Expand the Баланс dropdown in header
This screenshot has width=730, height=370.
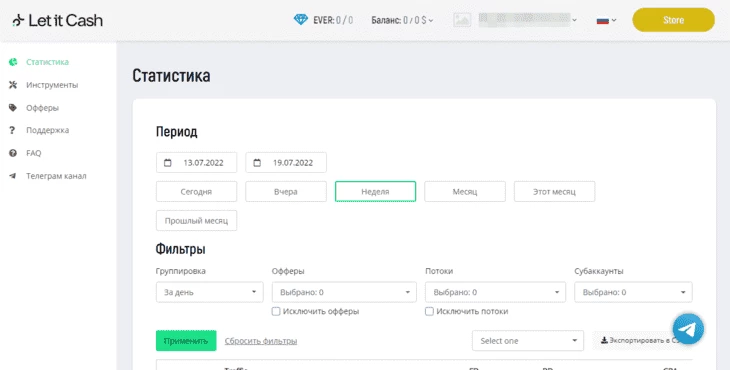point(402,20)
